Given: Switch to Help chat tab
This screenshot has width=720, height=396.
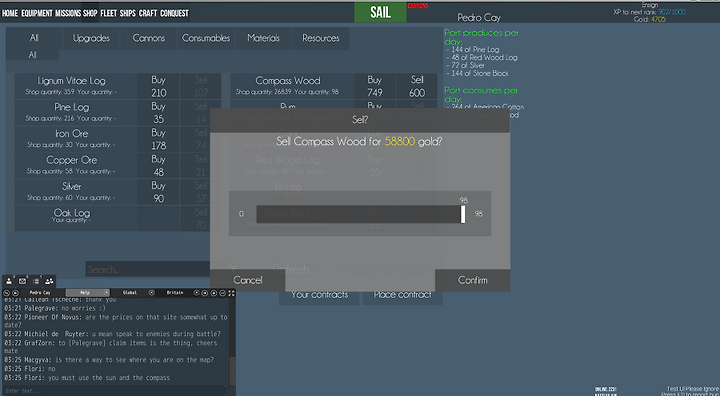Looking at the screenshot, I should tap(85, 293).
